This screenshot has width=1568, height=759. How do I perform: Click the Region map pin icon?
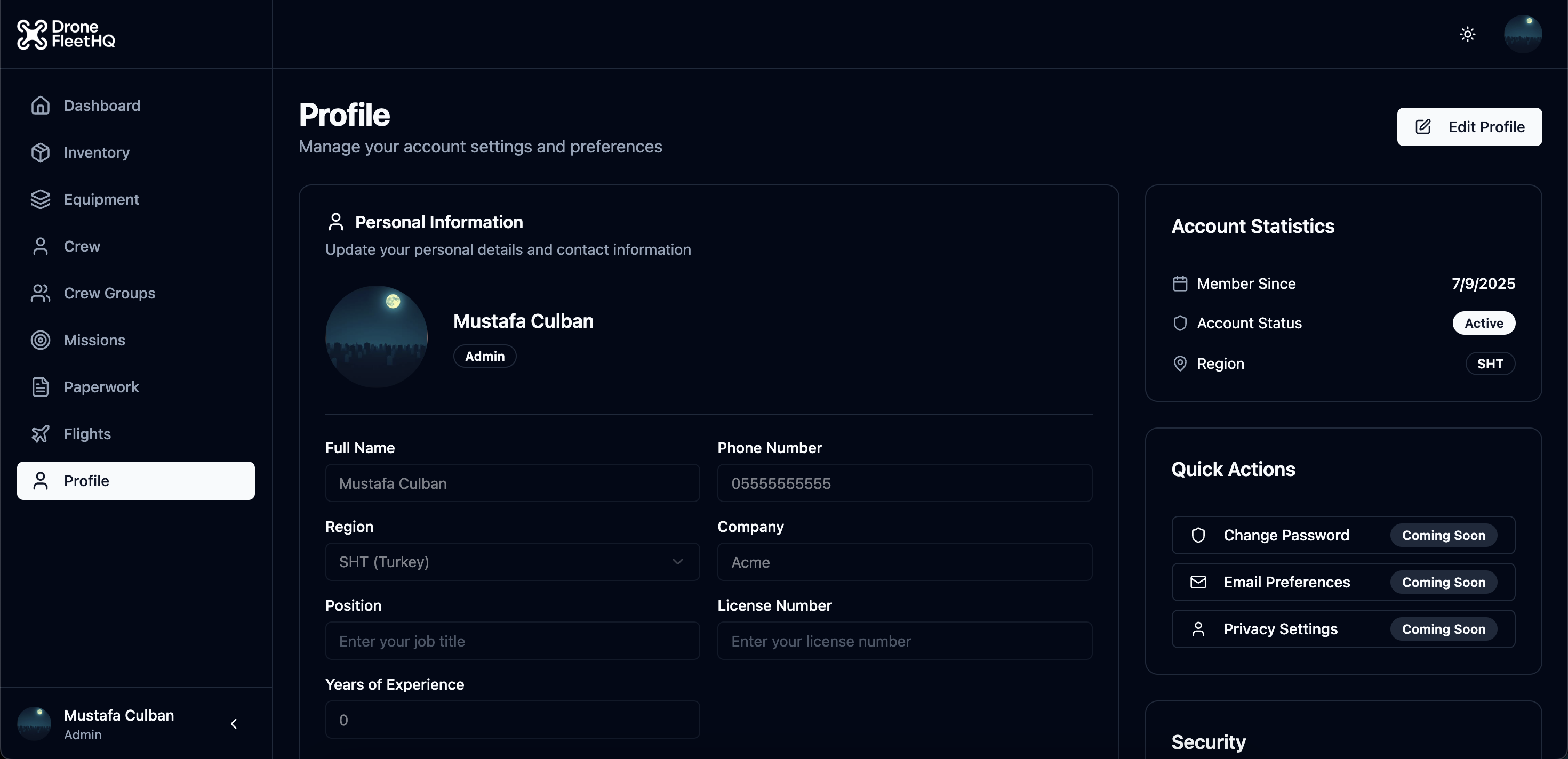(1180, 363)
